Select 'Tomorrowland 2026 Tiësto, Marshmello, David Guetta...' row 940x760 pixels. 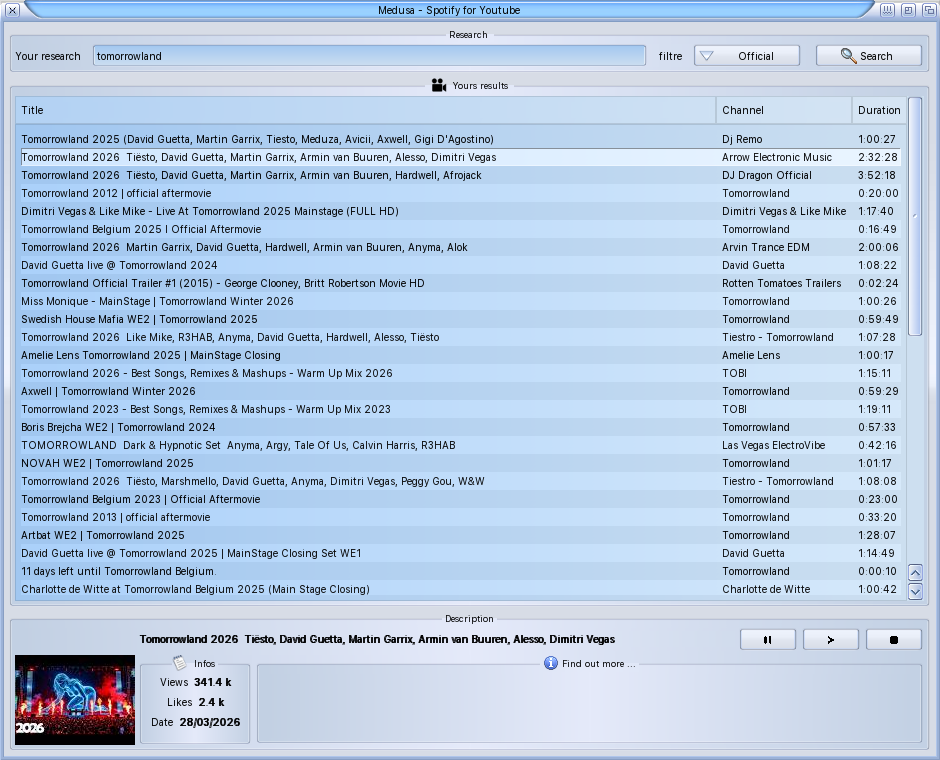coord(460,481)
